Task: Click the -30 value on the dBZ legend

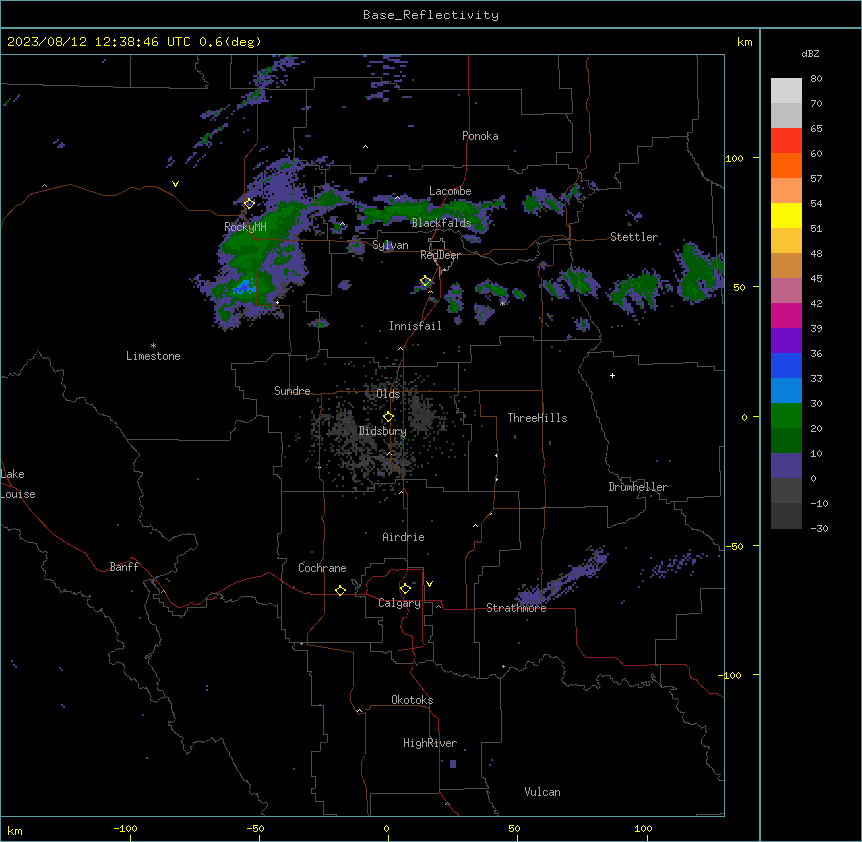Action: pyautogui.click(x=819, y=528)
